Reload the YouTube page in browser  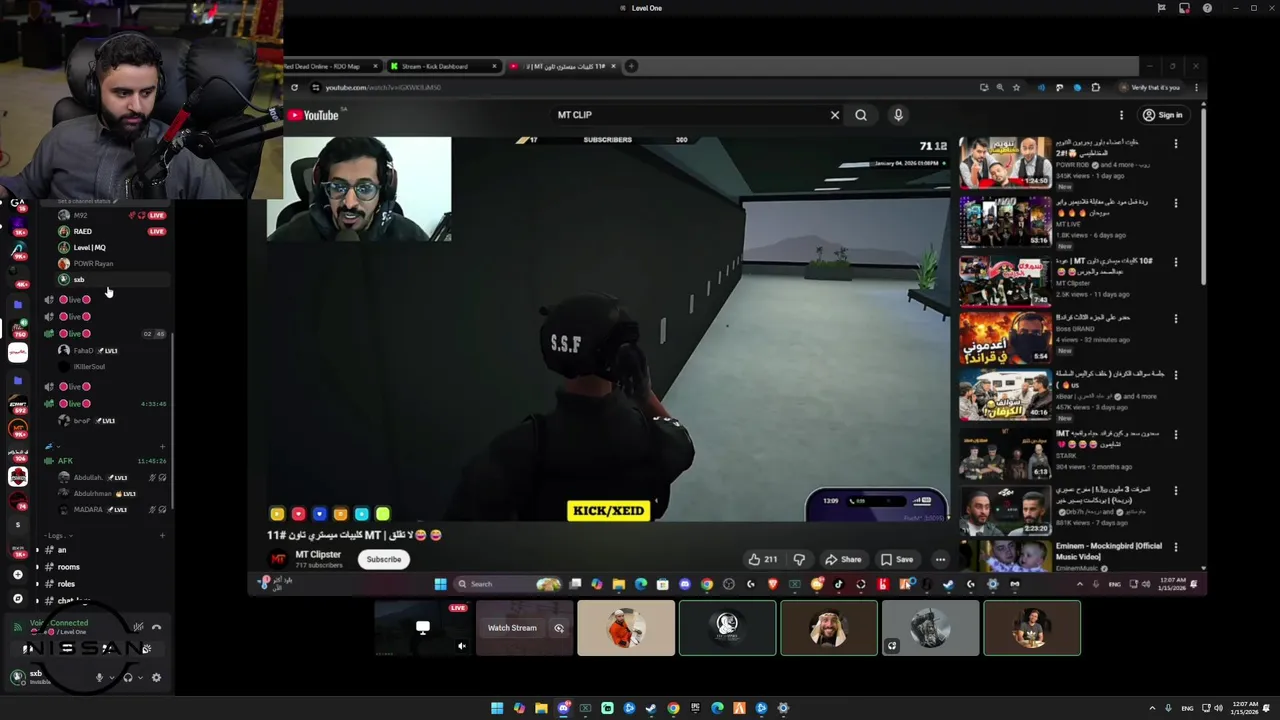pos(294,87)
